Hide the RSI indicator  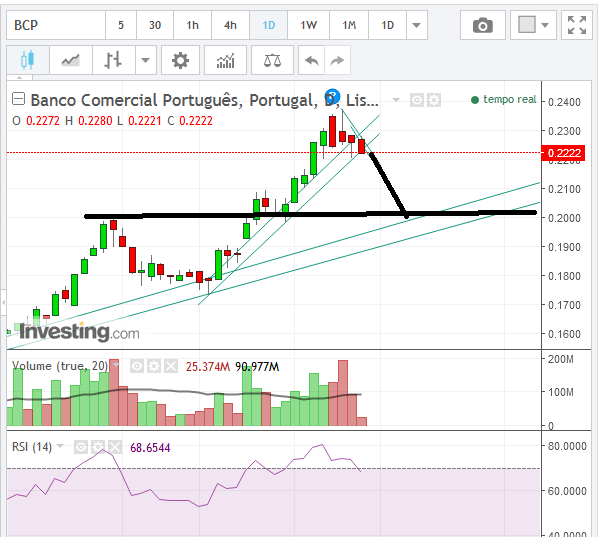click(x=81, y=447)
